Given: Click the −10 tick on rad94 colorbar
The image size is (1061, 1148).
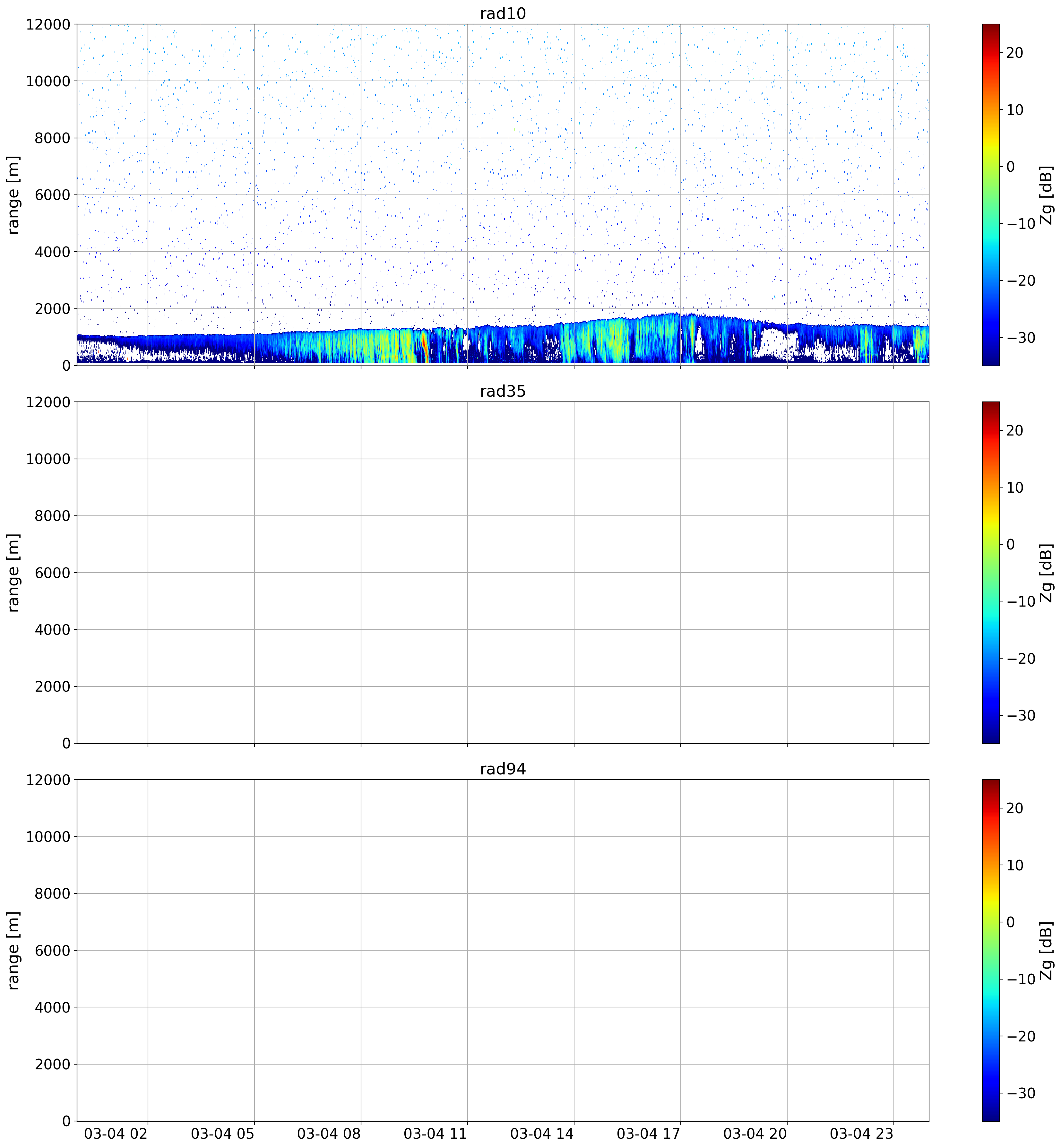Looking at the screenshot, I should 1021,979.
